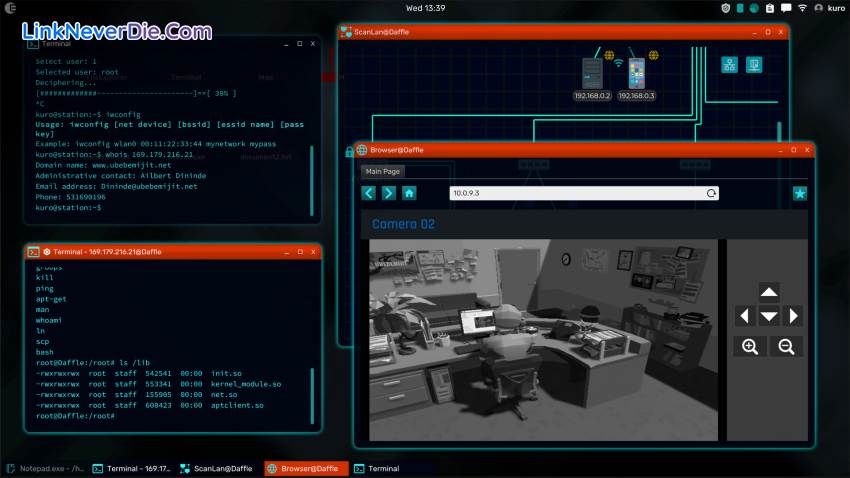Viewport: 850px width, 478px height.
Task: Pan the camera down with the down arrow
Action: pyautogui.click(x=768, y=316)
